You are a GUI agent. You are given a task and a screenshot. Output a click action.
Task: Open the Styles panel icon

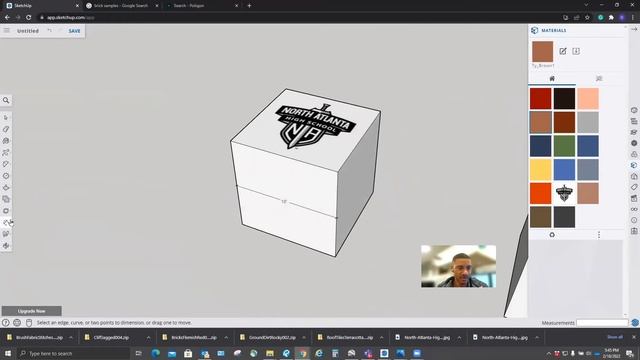(634, 176)
